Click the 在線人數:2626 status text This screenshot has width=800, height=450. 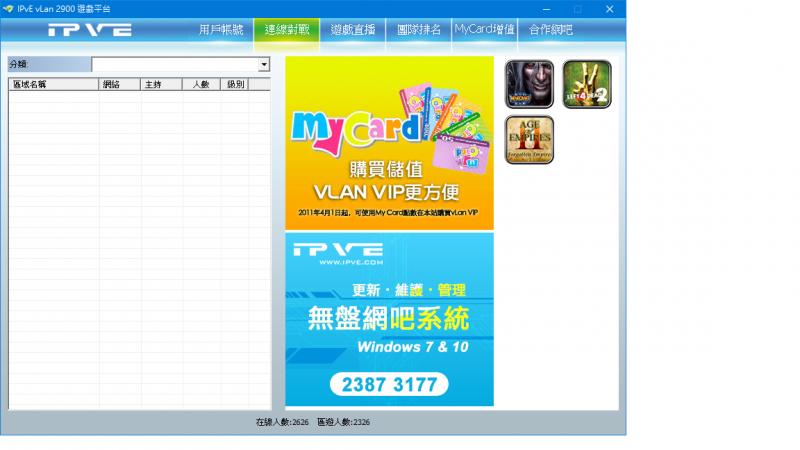click(282, 422)
